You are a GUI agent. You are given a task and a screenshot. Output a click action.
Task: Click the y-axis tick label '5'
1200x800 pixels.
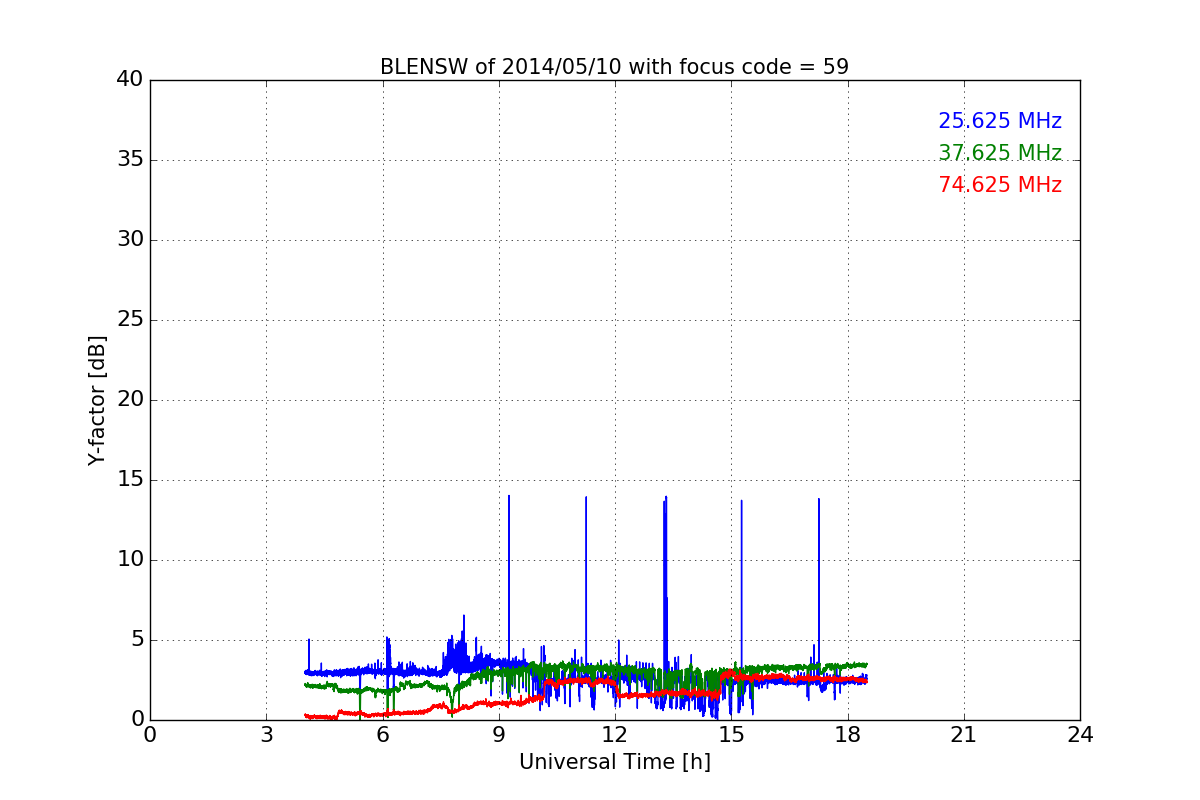(137, 640)
